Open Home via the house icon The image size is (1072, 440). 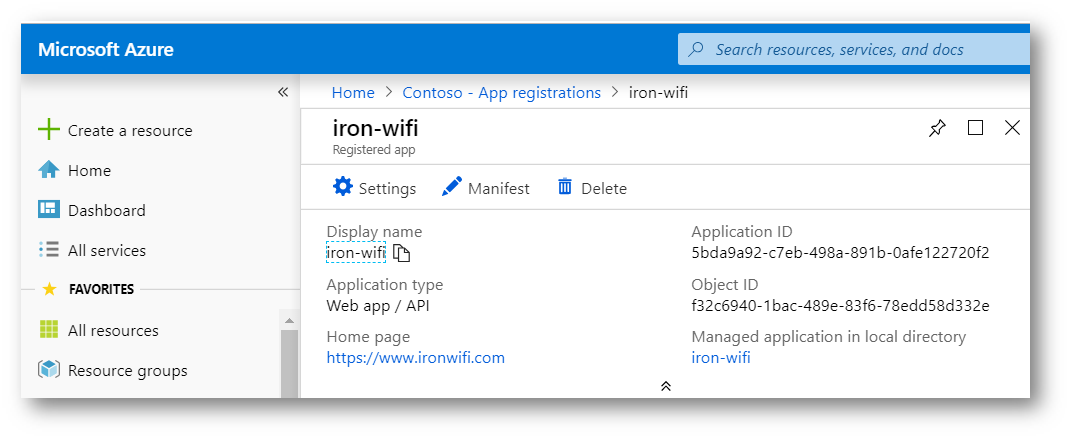pyautogui.click(x=49, y=170)
